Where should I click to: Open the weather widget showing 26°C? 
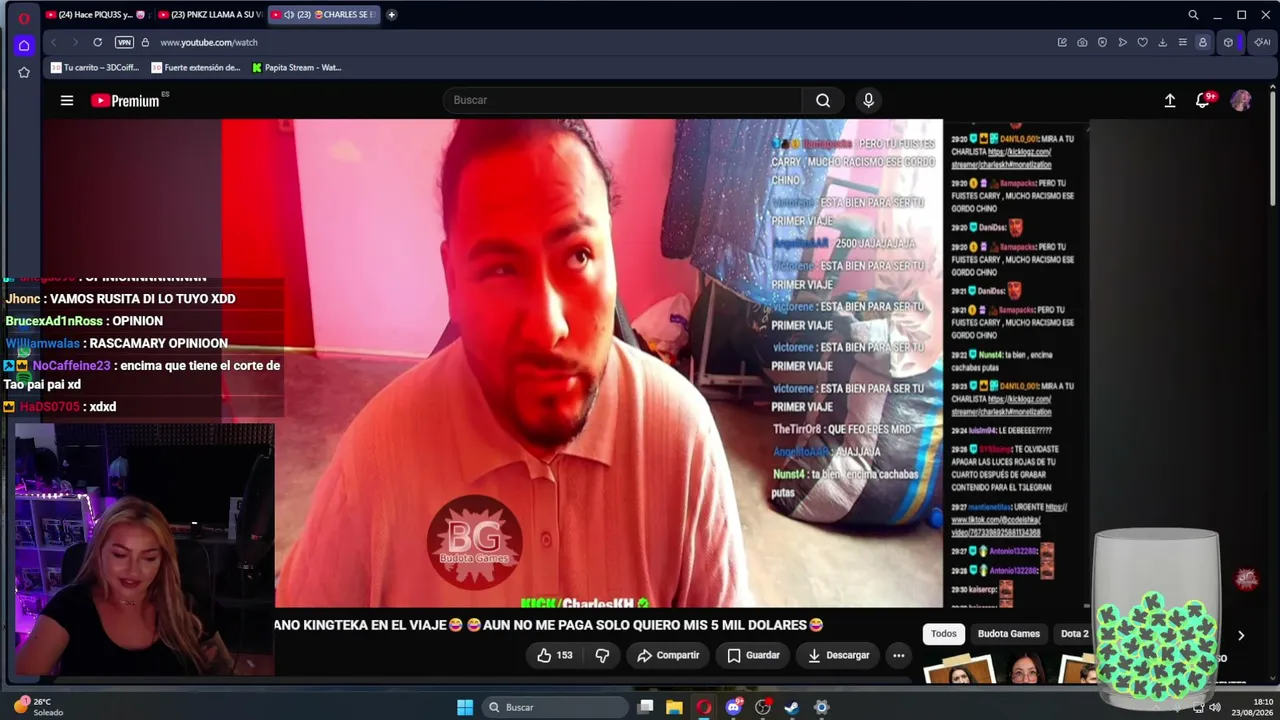coord(39,707)
